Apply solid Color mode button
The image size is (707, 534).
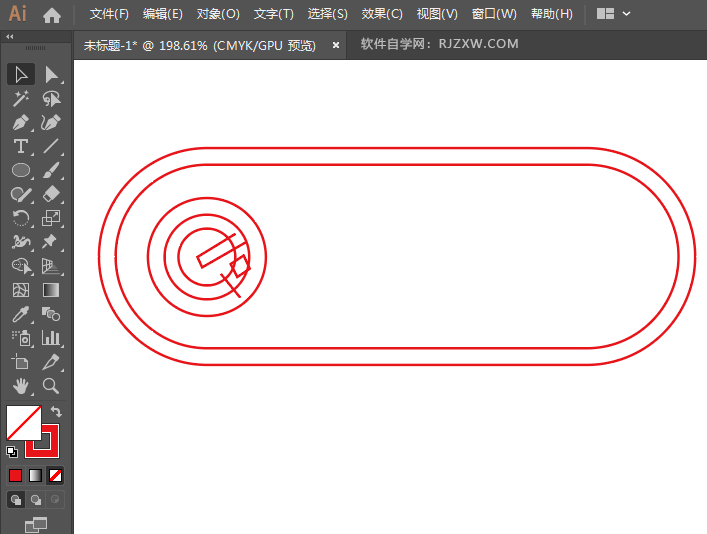(x=16, y=475)
